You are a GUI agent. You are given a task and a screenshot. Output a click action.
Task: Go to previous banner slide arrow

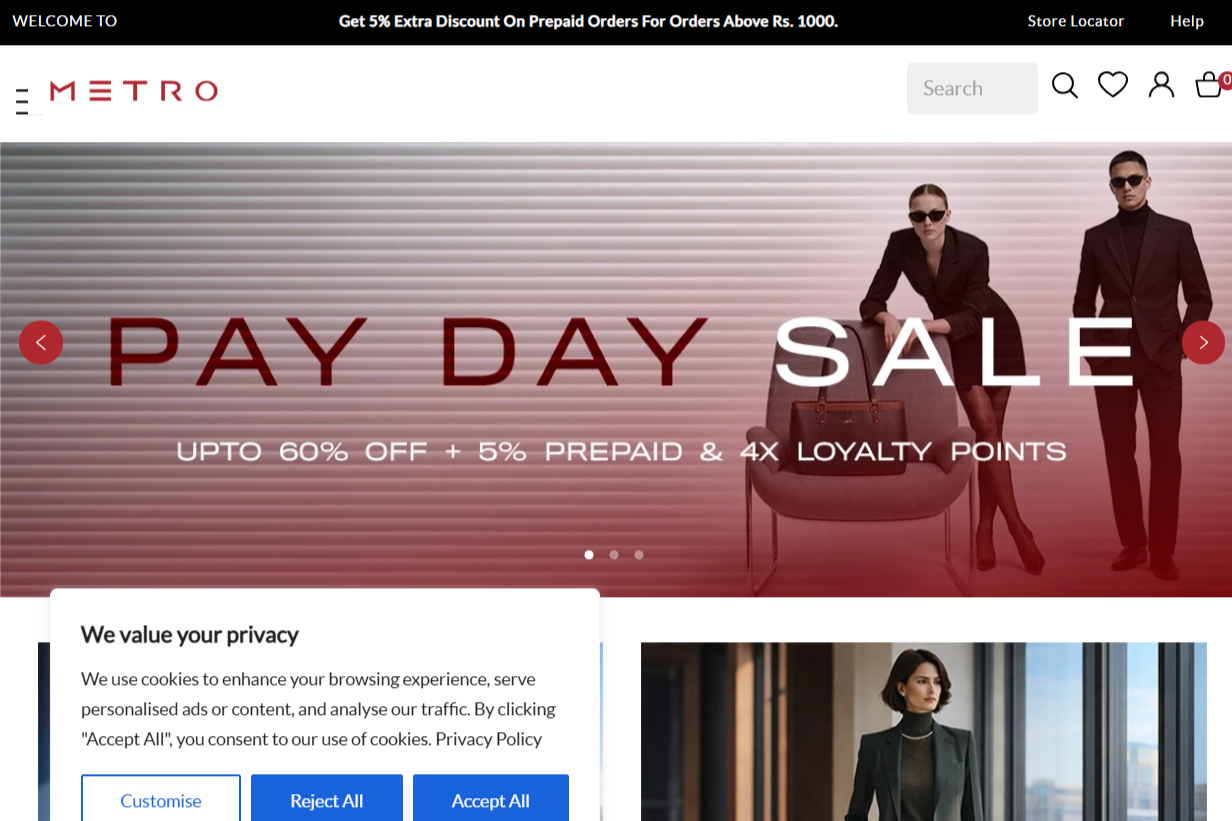coord(41,342)
